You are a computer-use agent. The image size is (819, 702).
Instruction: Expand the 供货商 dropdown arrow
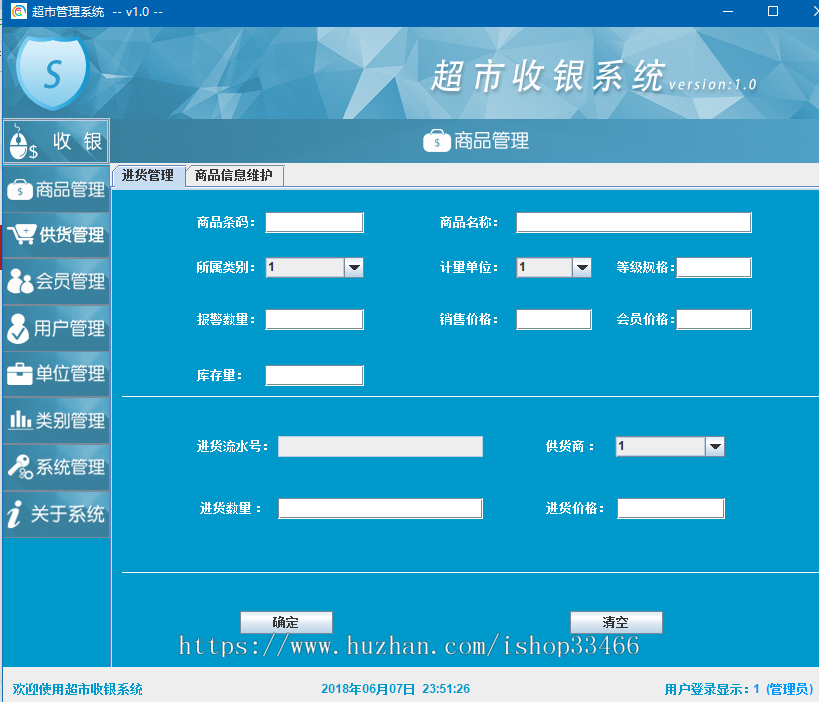715,447
